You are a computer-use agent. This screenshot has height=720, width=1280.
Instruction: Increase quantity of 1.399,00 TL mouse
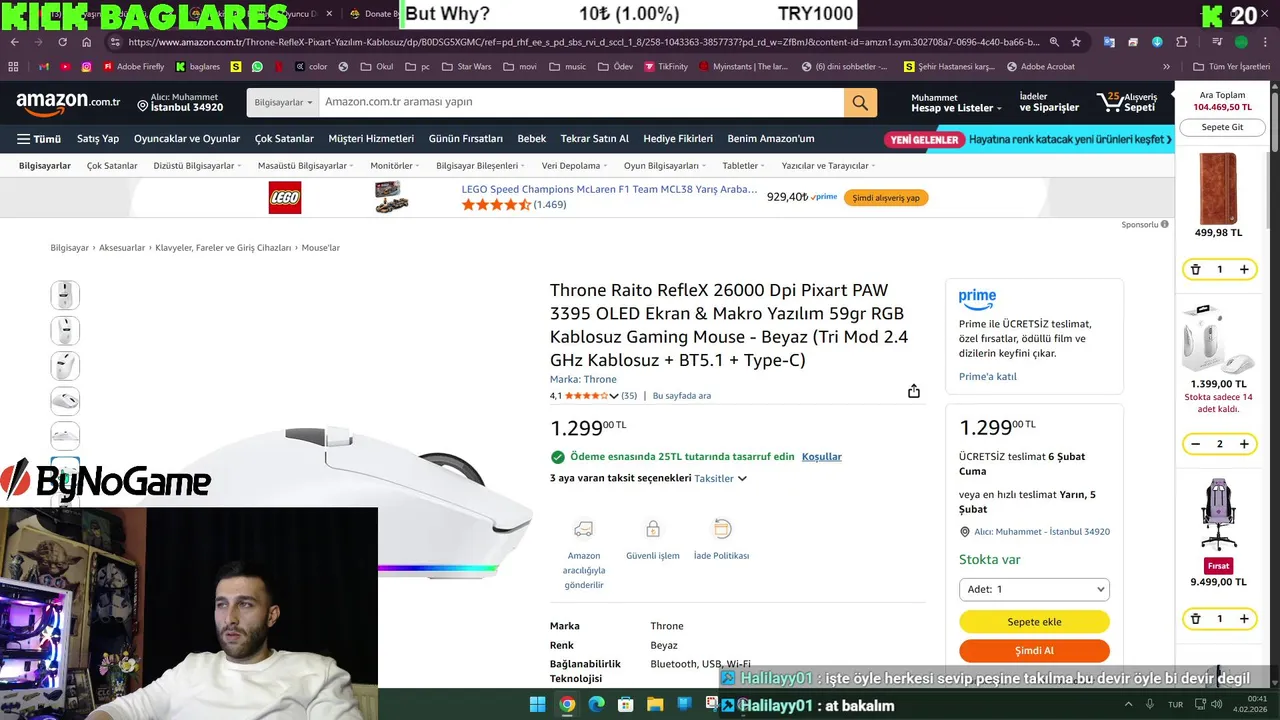[x=1244, y=444]
